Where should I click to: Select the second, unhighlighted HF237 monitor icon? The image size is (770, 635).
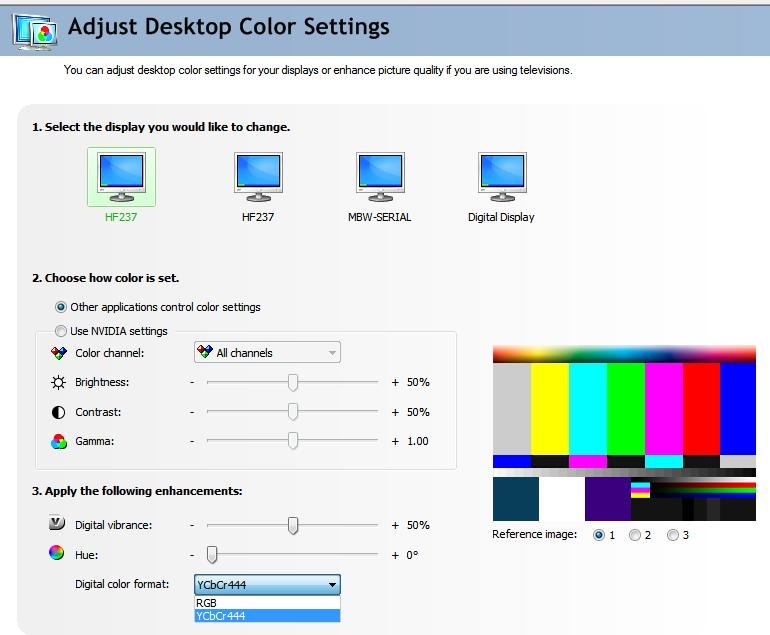[x=258, y=177]
